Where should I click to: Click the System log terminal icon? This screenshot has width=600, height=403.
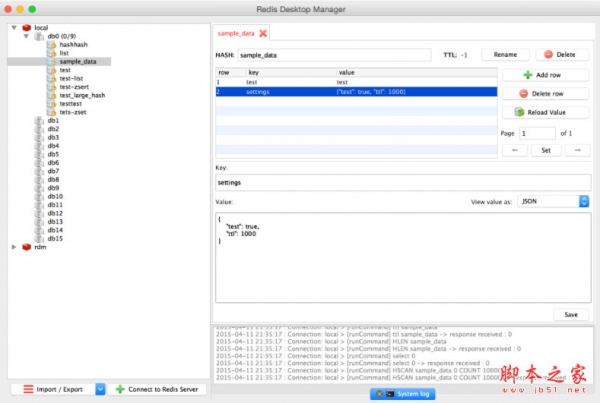click(390, 394)
